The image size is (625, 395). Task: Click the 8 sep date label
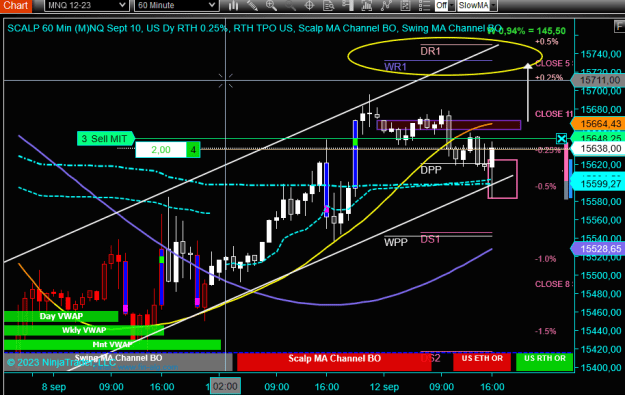pos(54,387)
